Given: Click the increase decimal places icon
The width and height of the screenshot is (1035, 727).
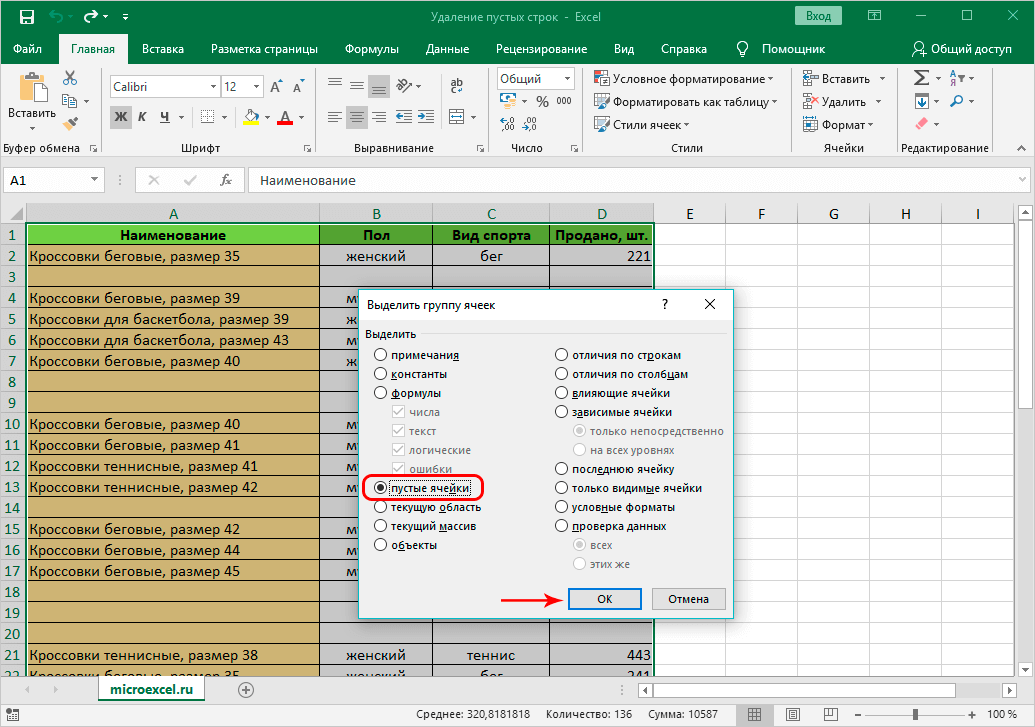Looking at the screenshot, I should click(507, 123).
